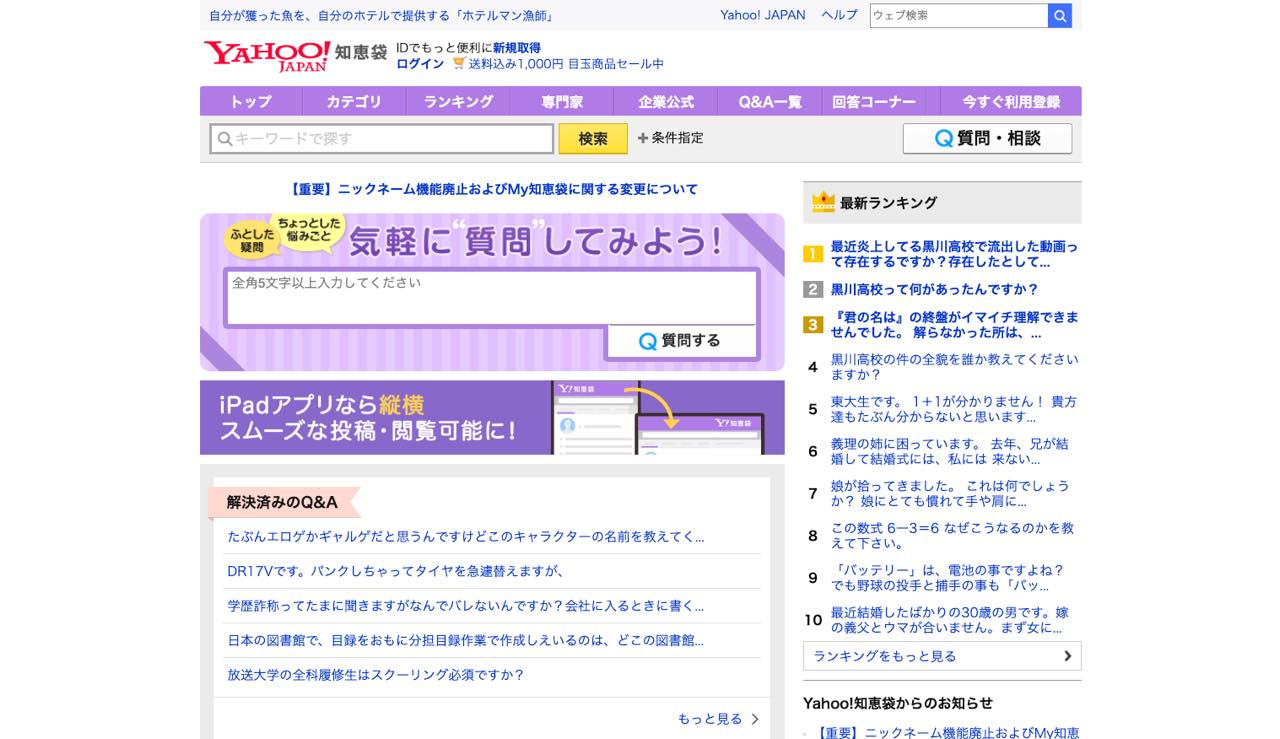The height and width of the screenshot is (739, 1280).
Task: Open the 送料込み1,000円 目玉商品セール中 link
Action: coord(566,63)
